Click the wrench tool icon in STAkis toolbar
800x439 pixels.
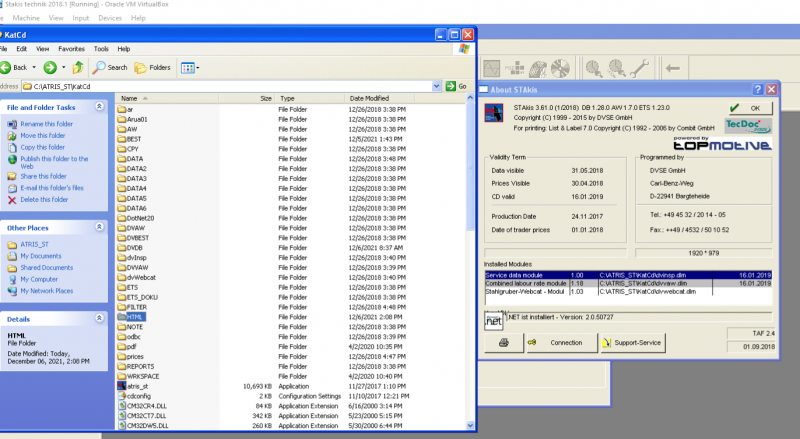pos(639,68)
